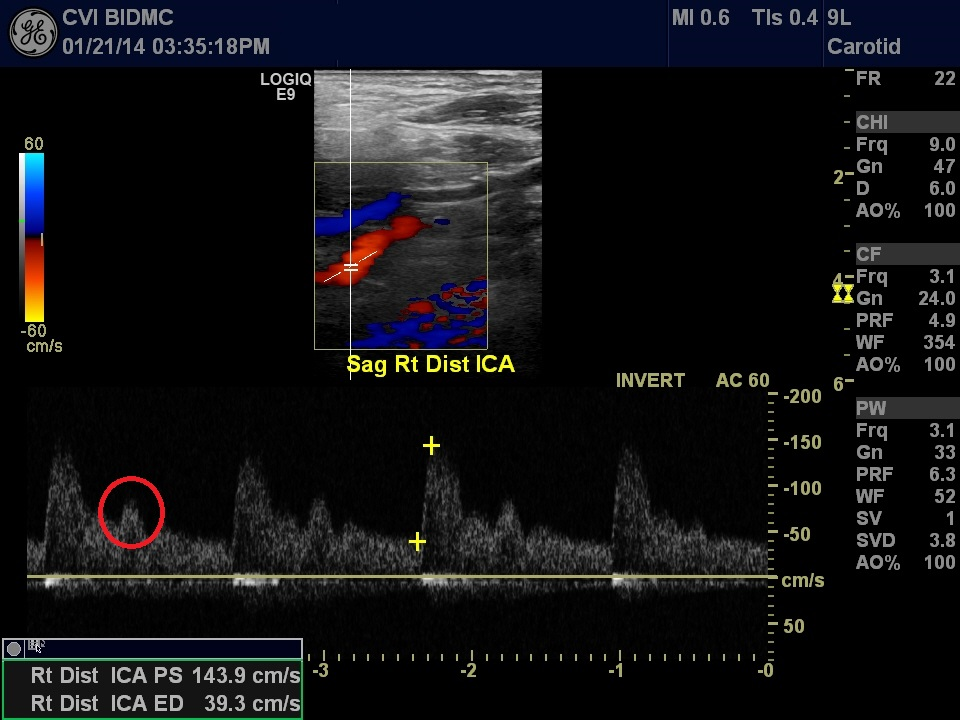Select the 9L probe label
Image resolution: width=960 pixels, height=720 pixels.
click(838, 17)
